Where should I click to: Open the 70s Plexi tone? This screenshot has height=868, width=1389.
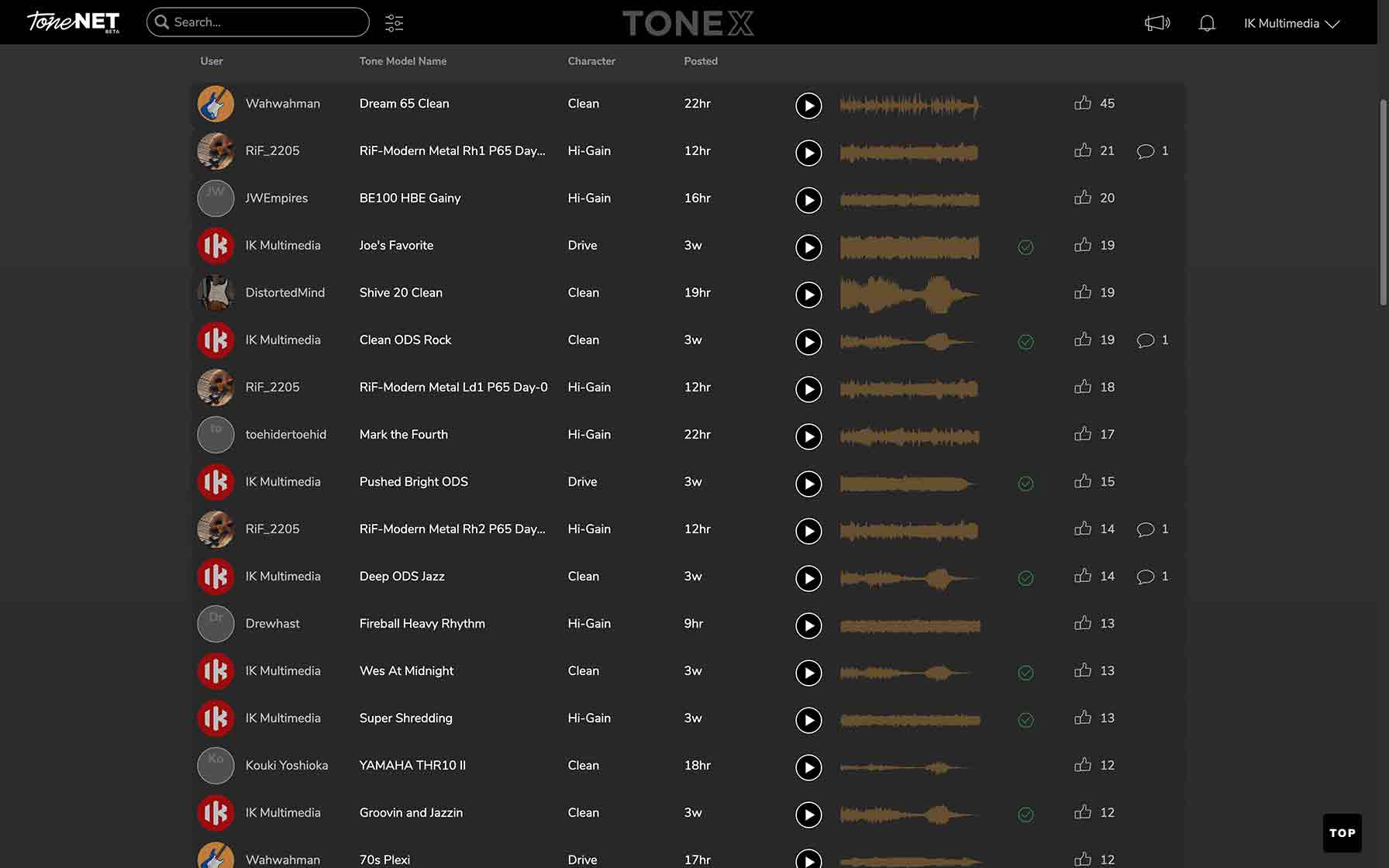pos(385,859)
